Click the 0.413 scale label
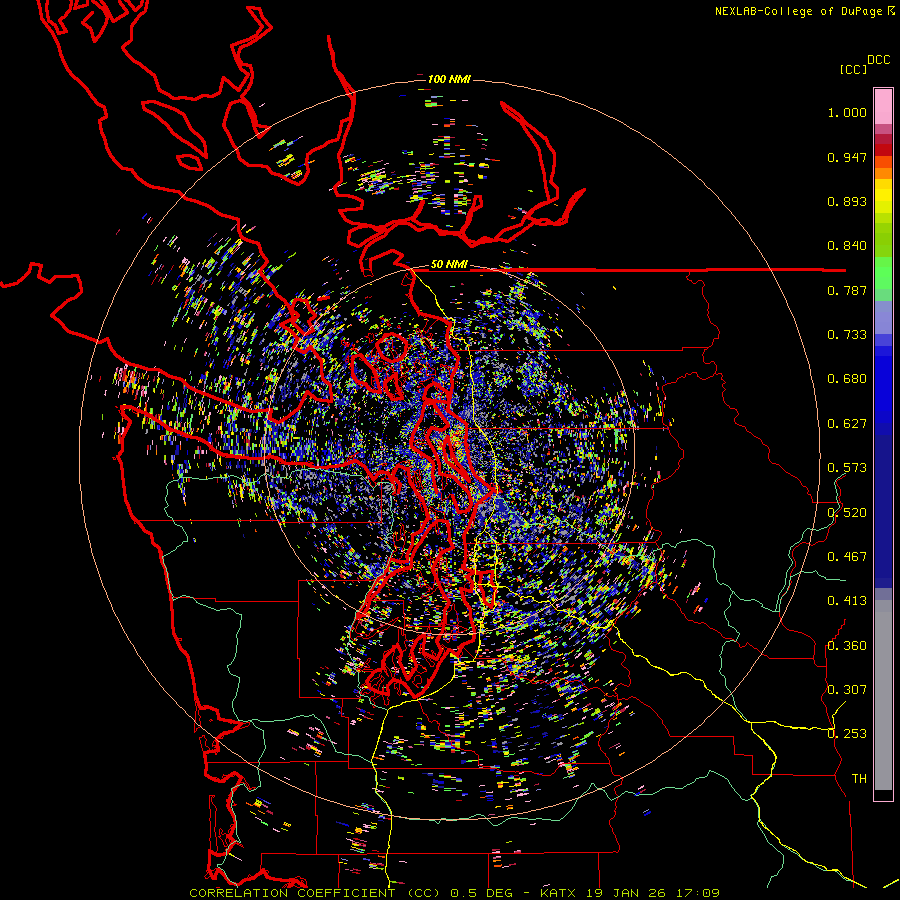900x900 pixels. [847, 601]
